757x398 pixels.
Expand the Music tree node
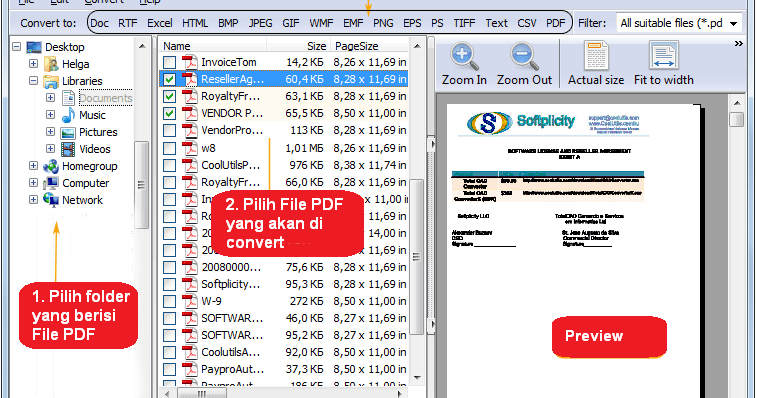[x=50, y=114]
